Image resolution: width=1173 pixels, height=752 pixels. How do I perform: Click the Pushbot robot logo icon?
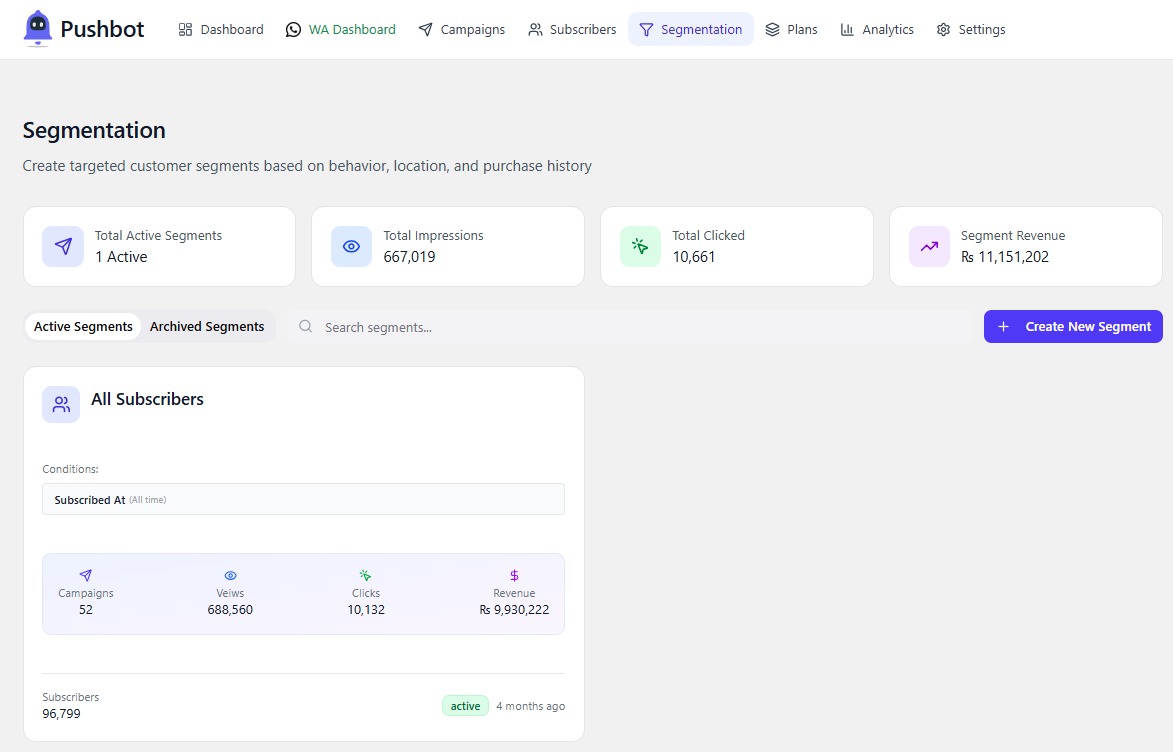(x=37, y=28)
